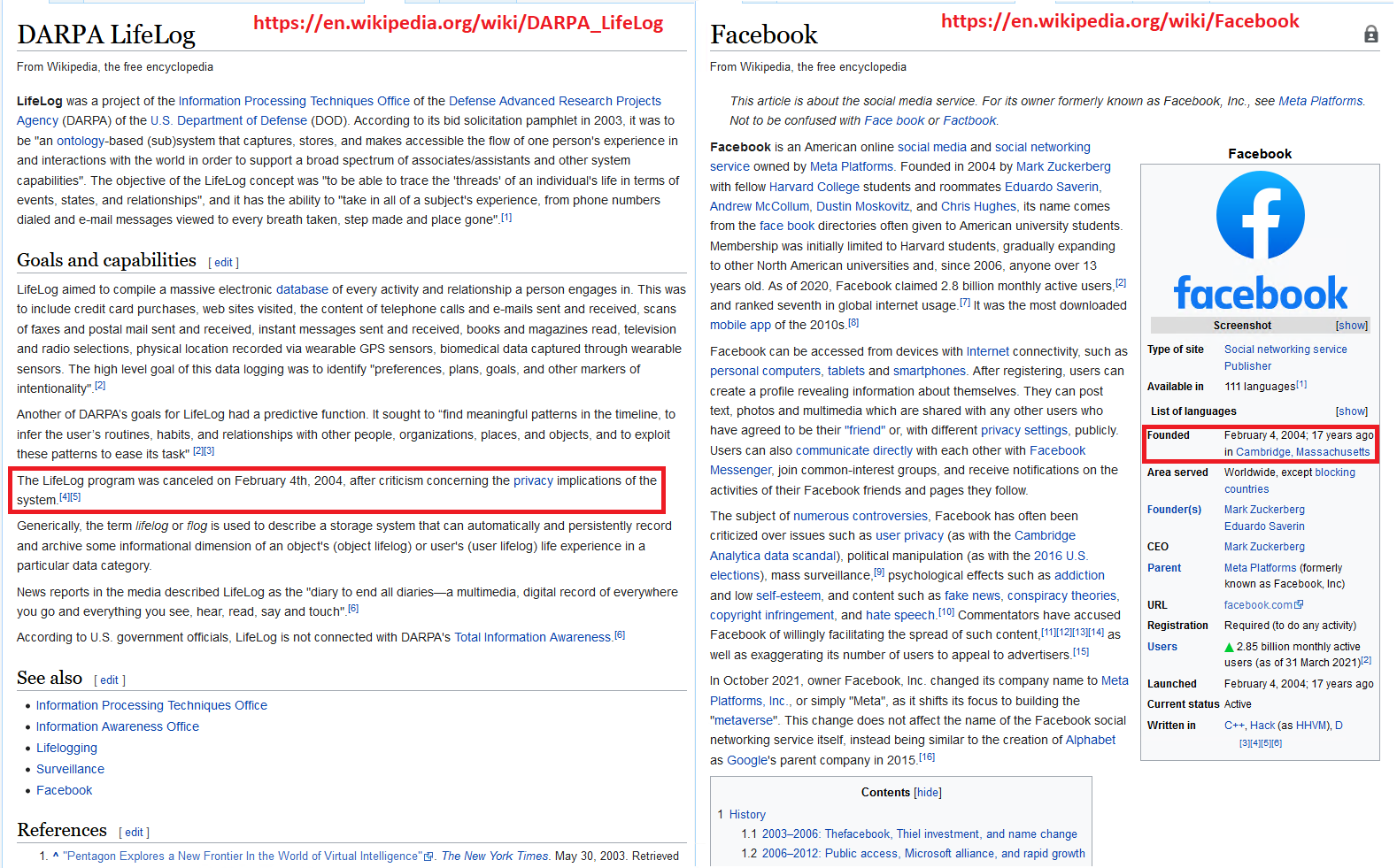Follow the privacy settings link
Viewport: 1397px width, 868px height.
pos(1024,430)
